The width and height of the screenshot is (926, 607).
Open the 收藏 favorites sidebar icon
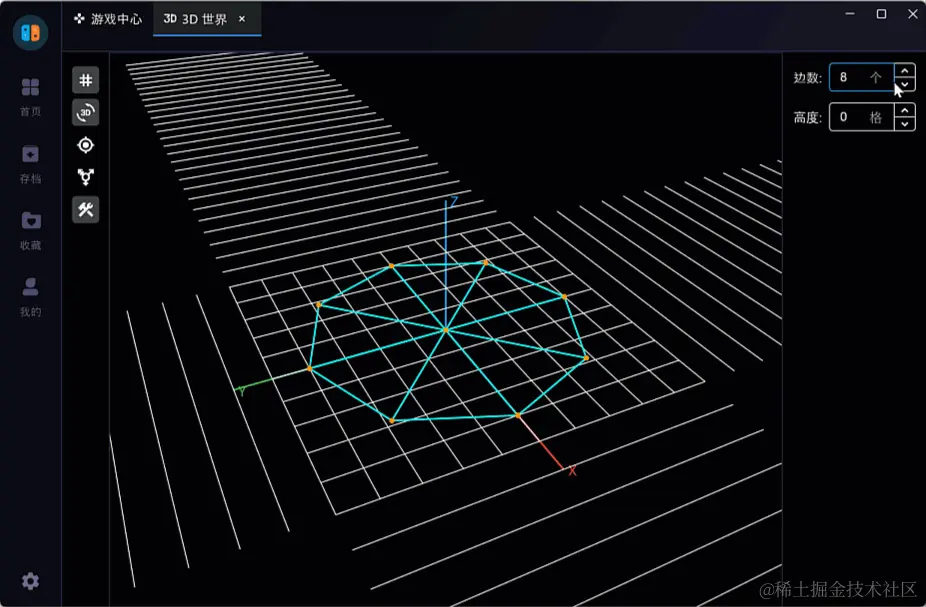click(31, 231)
